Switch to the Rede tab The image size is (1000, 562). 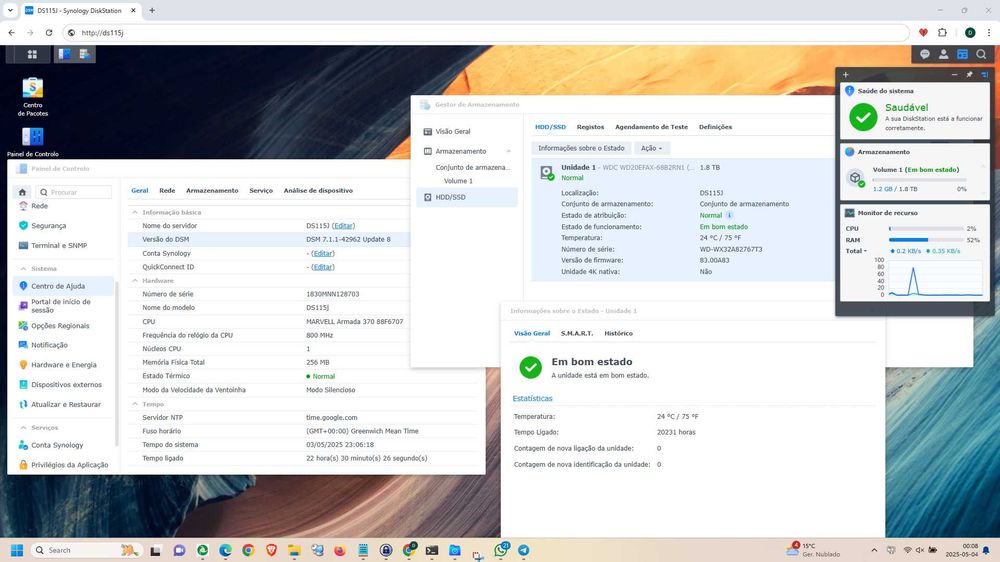[167, 191]
